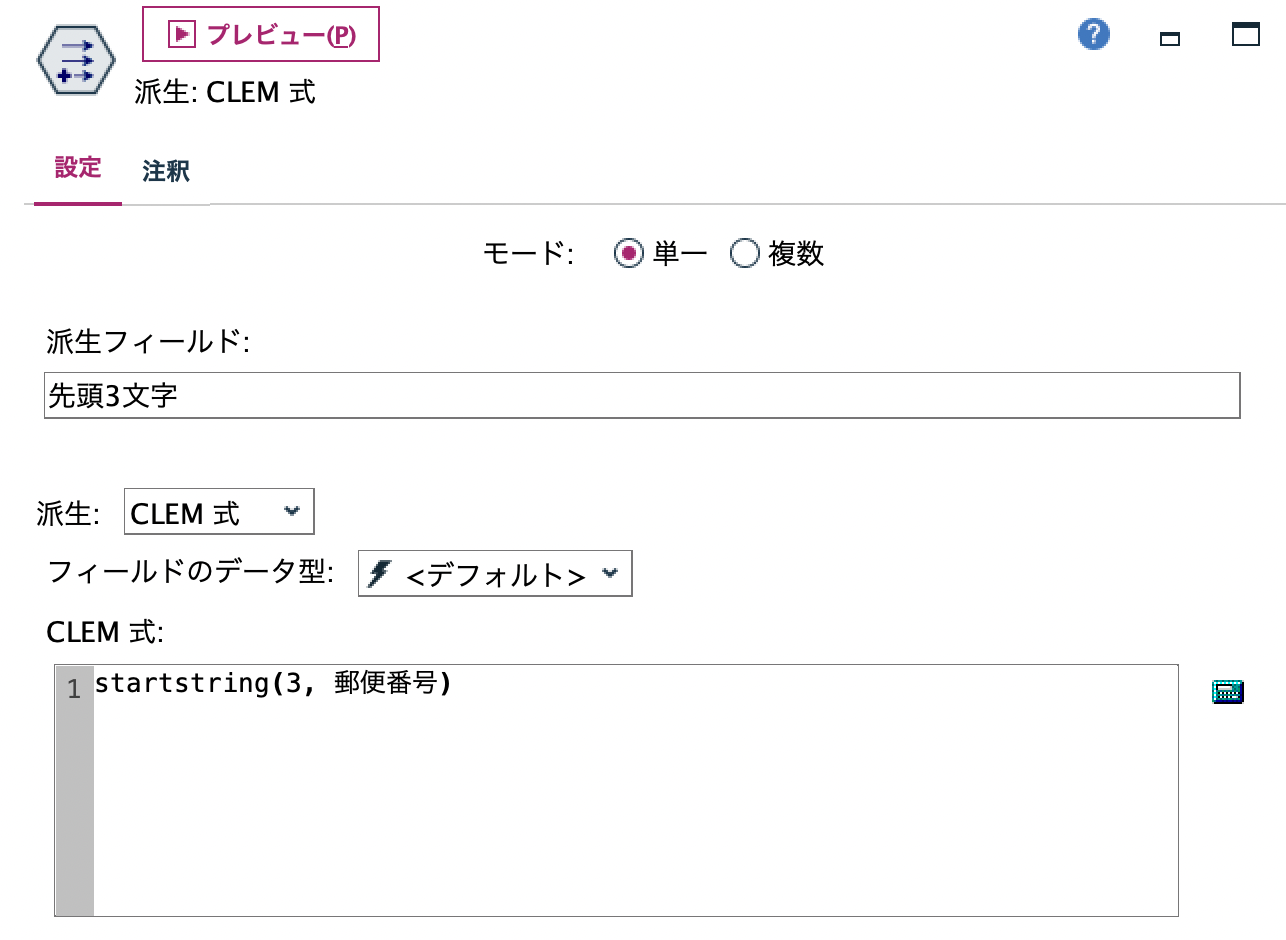Select the 設定 tab
The height and width of the screenshot is (940, 1286).
coord(77,169)
